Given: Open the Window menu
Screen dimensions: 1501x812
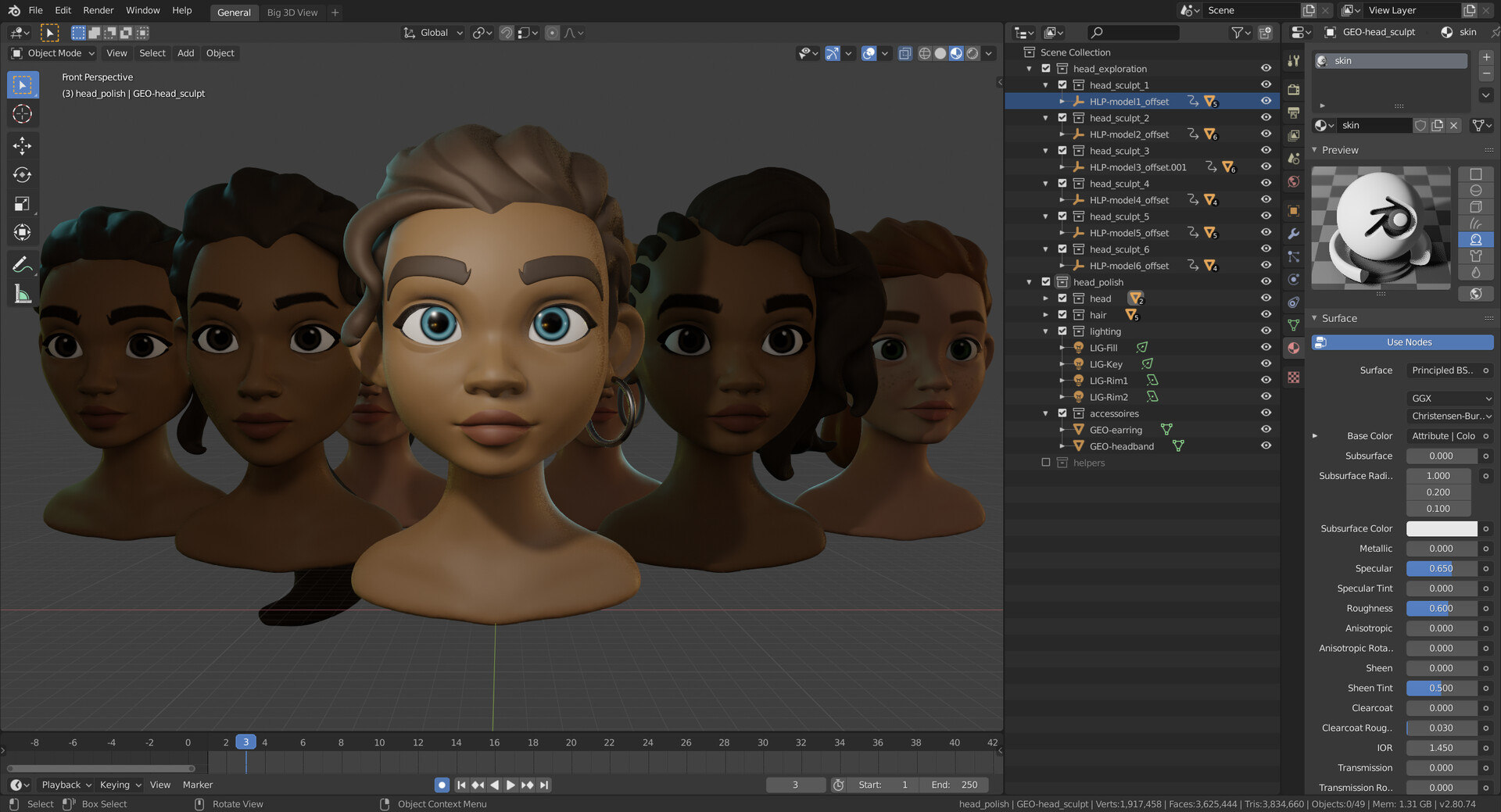Looking at the screenshot, I should [143, 10].
